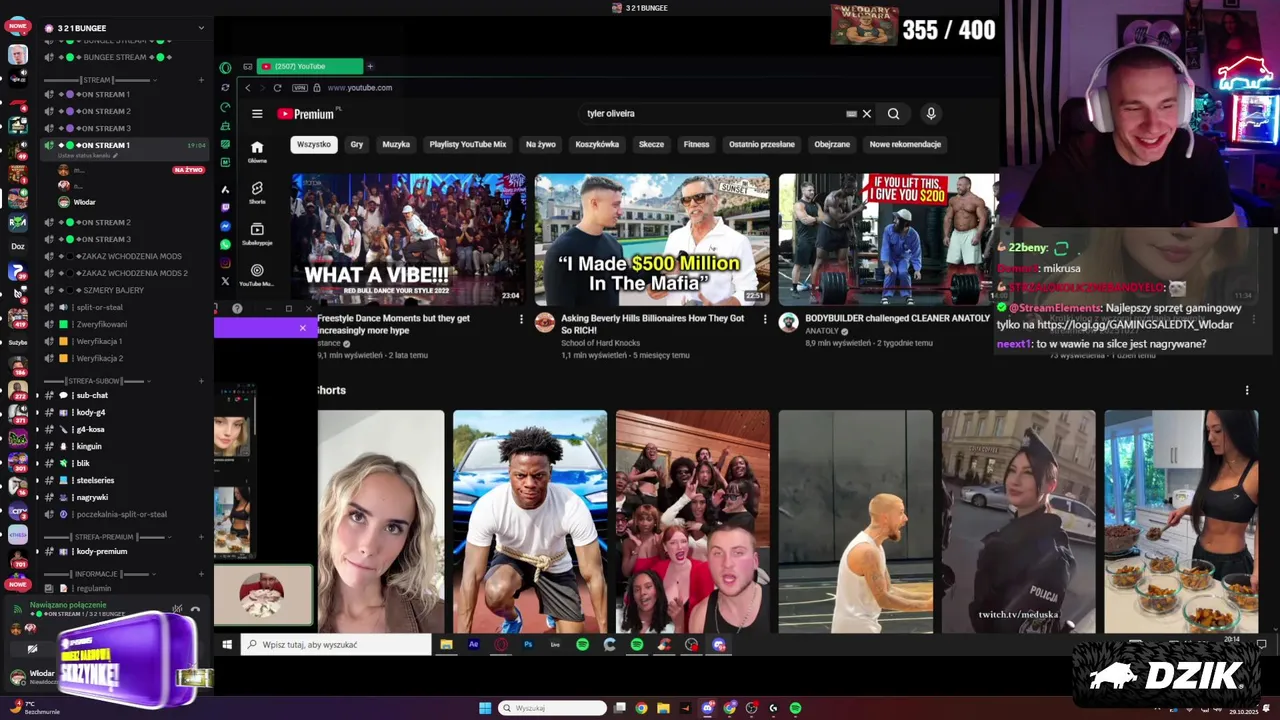1280x720 pixels.
Task: Start voice search with microphone icon
Action: click(931, 114)
